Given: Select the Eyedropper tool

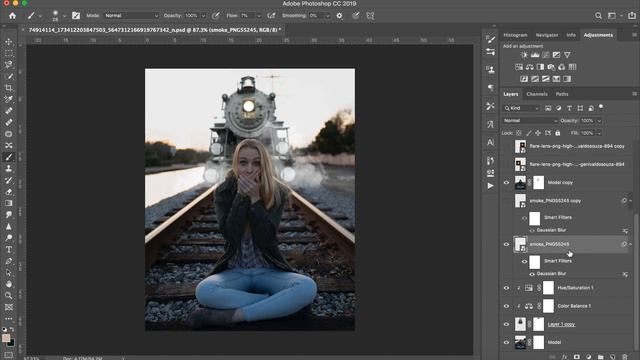Looking at the screenshot, I should [9, 99].
